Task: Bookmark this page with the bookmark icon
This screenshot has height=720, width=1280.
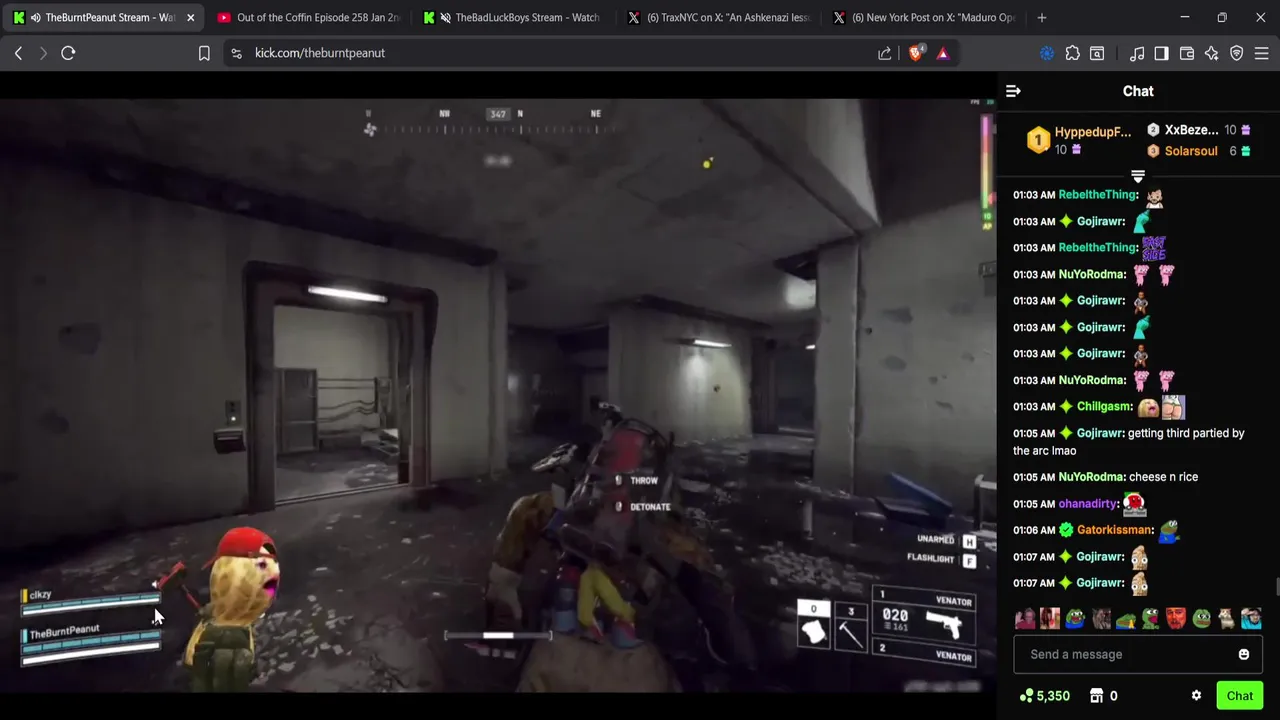Action: (x=204, y=53)
